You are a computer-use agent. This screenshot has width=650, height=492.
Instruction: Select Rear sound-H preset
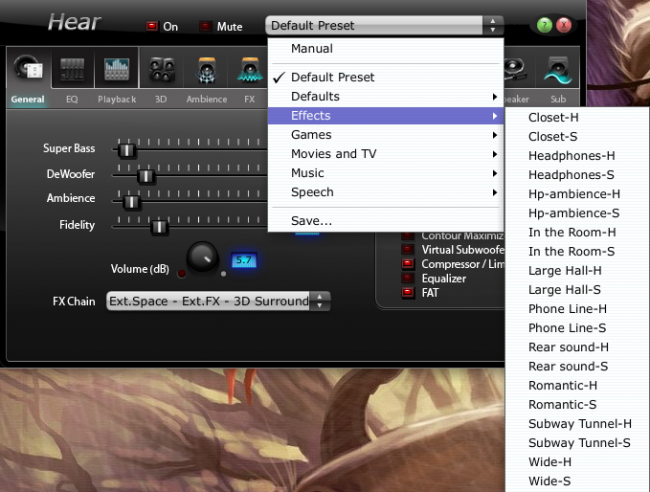pyautogui.click(x=577, y=347)
